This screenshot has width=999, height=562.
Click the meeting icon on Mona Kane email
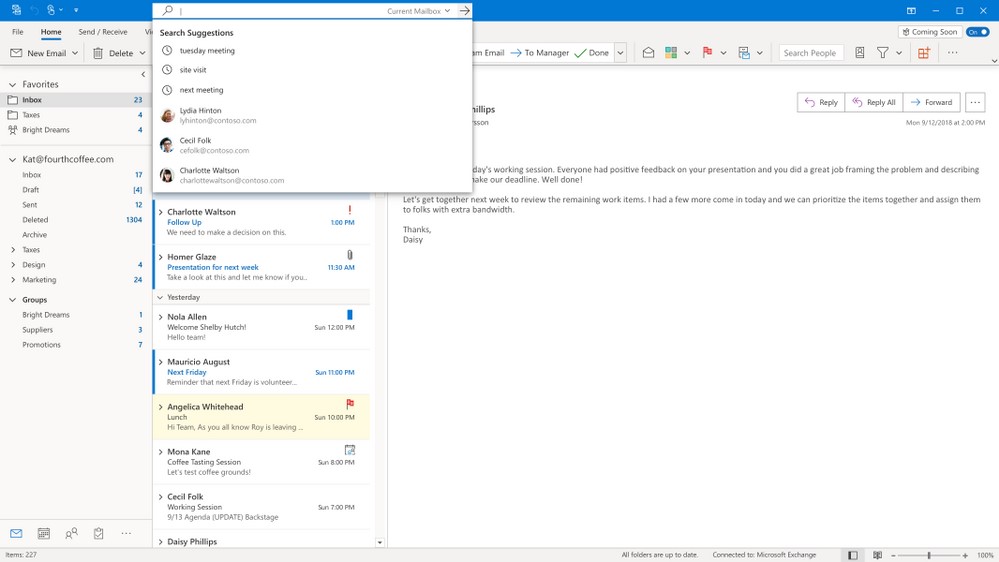(350, 450)
